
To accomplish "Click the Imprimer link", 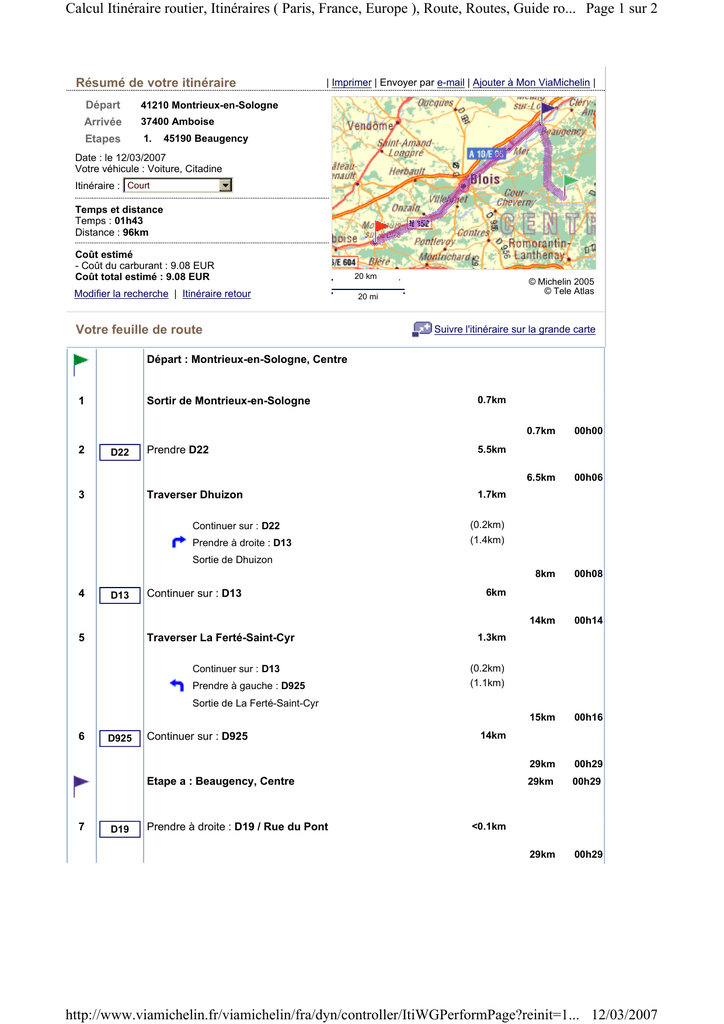I will [x=351, y=82].
